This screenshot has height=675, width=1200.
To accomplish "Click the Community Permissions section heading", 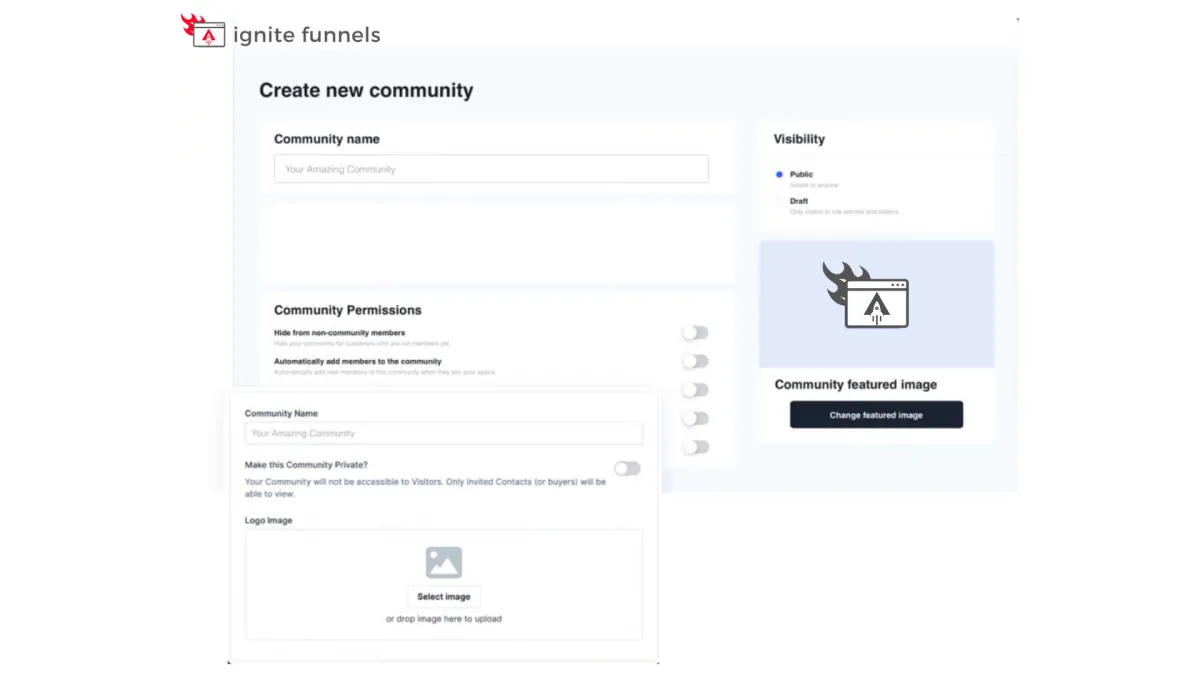I will coord(348,310).
